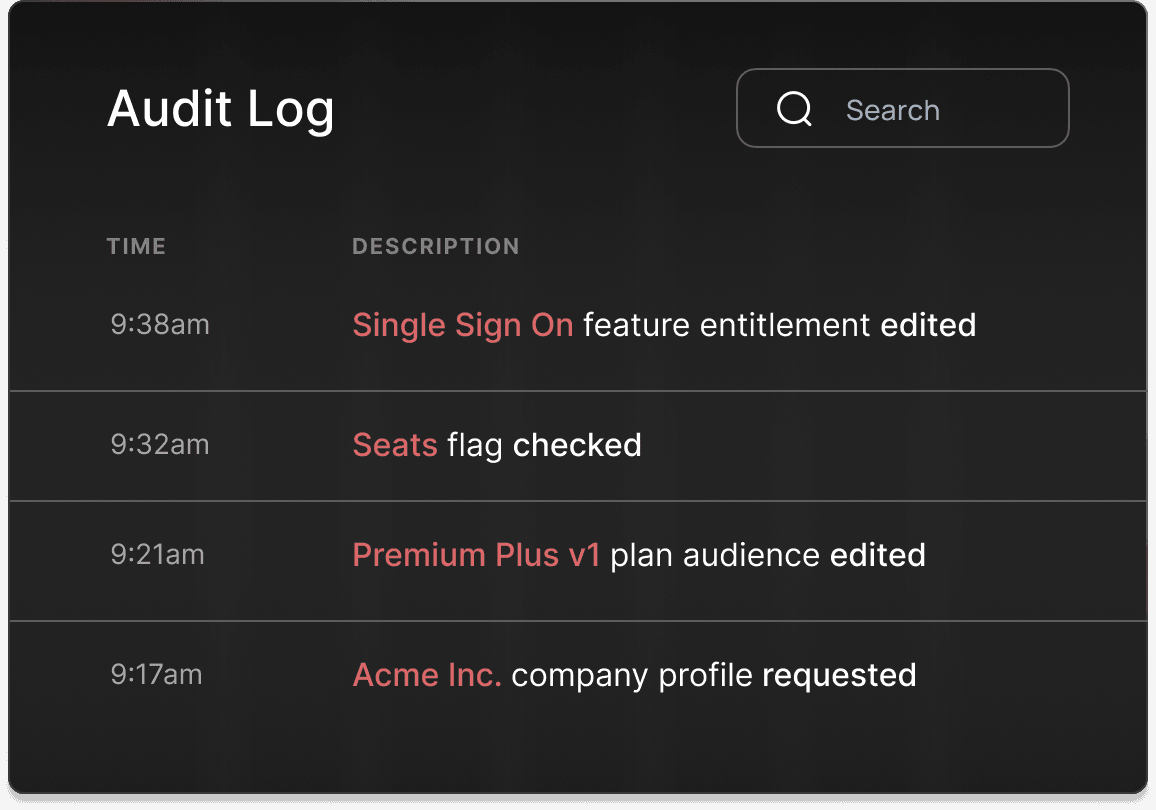The width and height of the screenshot is (1156, 810).
Task: Open the Acme Inc. company link
Action: [427, 675]
